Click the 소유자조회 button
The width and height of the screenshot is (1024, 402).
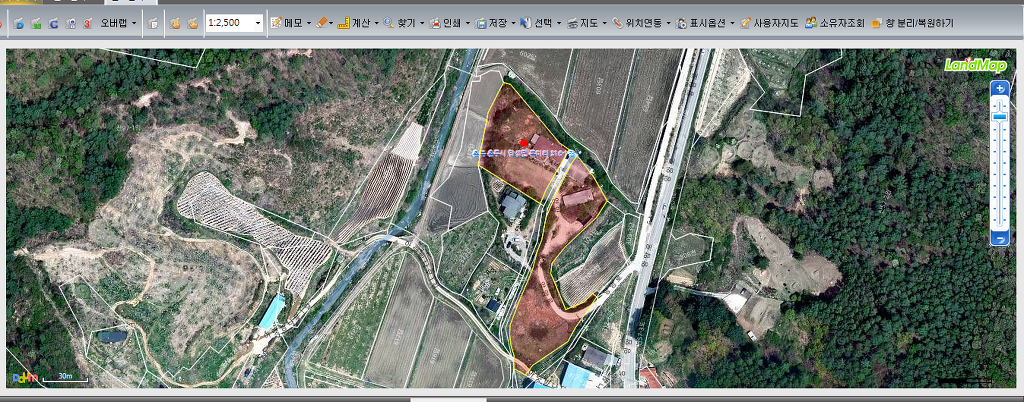pos(835,22)
